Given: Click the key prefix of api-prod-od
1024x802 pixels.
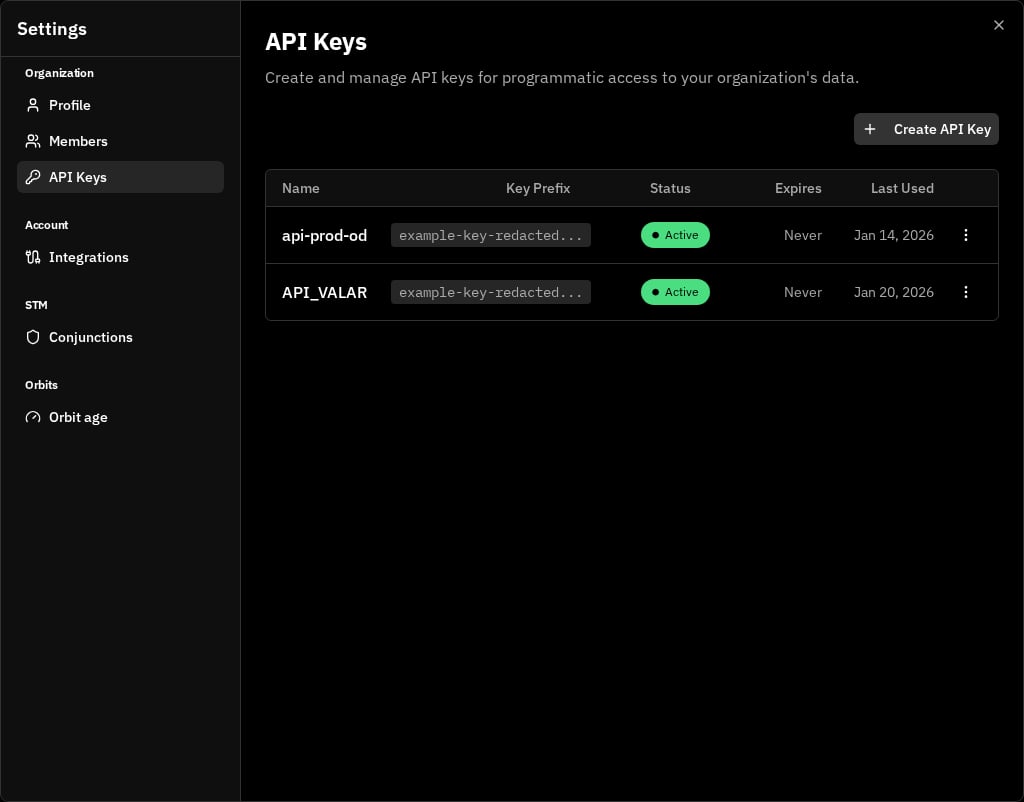Looking at the screenshot, I should tap(490, 235).
